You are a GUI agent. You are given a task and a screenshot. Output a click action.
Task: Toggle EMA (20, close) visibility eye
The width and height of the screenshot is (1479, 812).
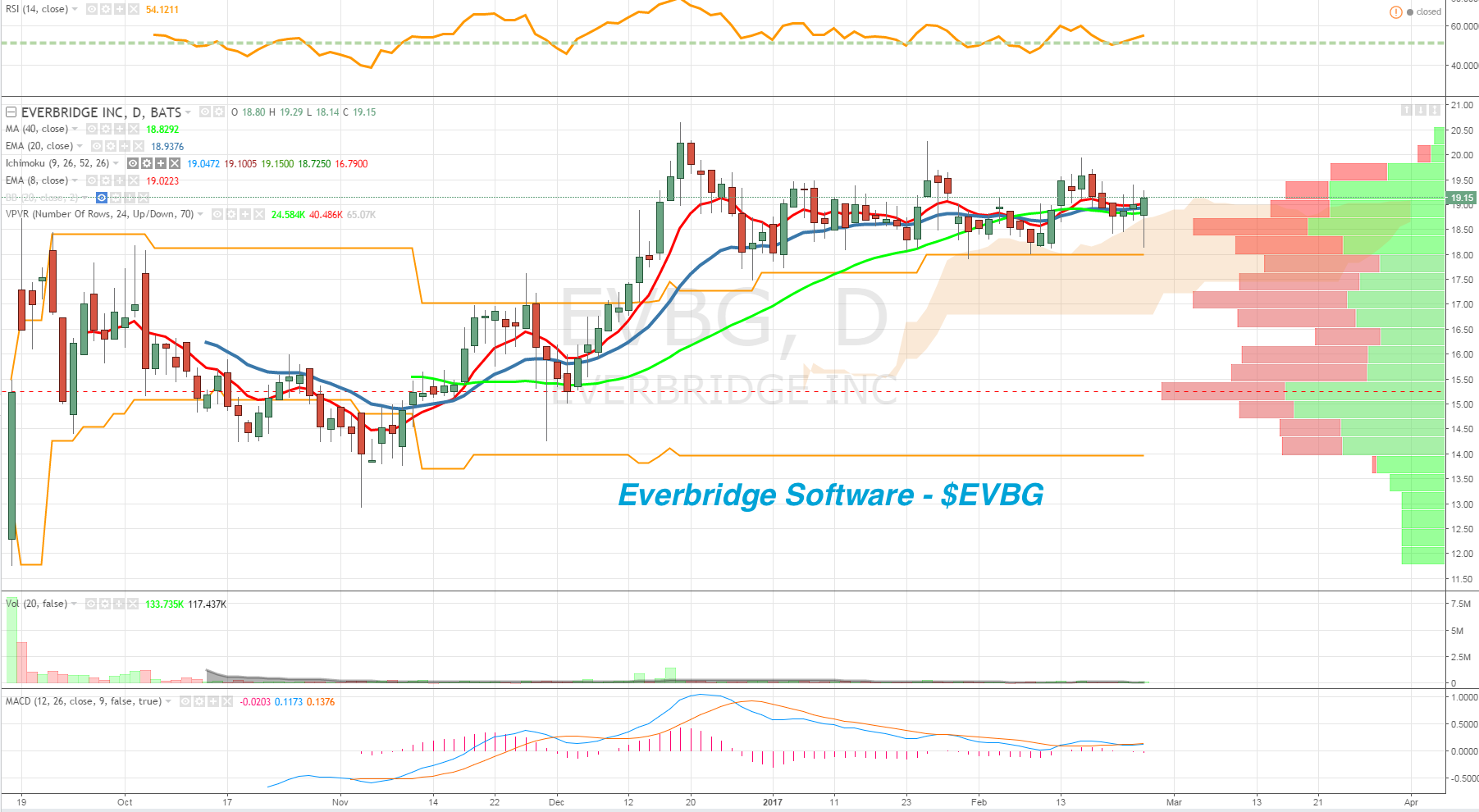click(97, 146)
